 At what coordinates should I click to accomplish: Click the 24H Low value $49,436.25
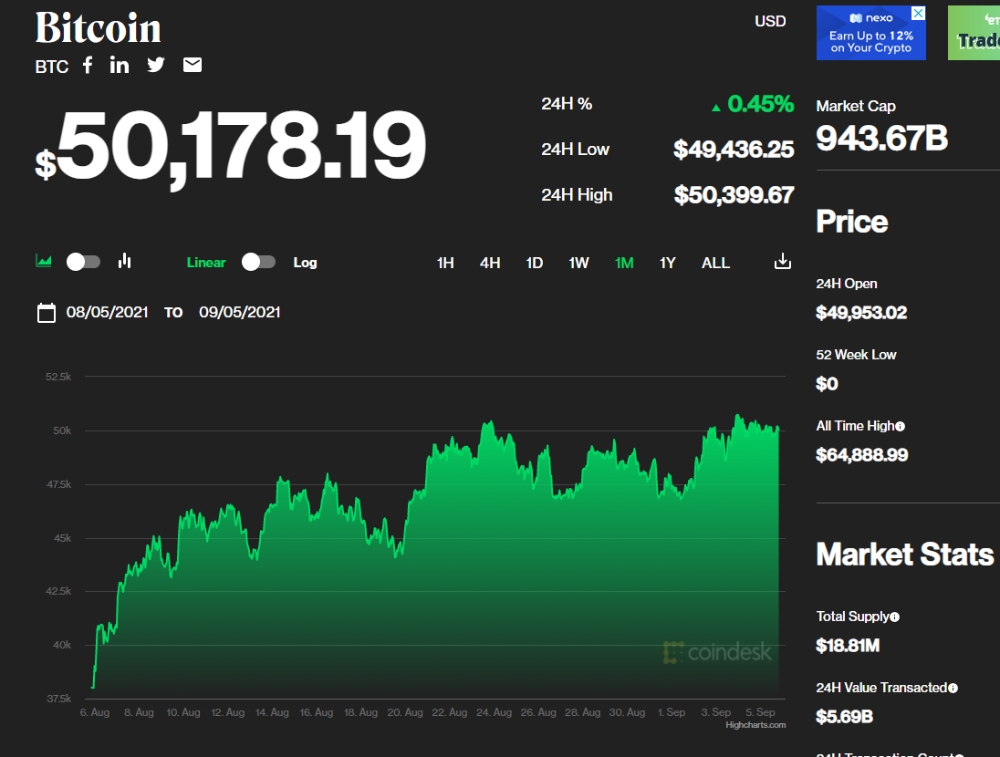pyautogui.click(x=734, y=150)
